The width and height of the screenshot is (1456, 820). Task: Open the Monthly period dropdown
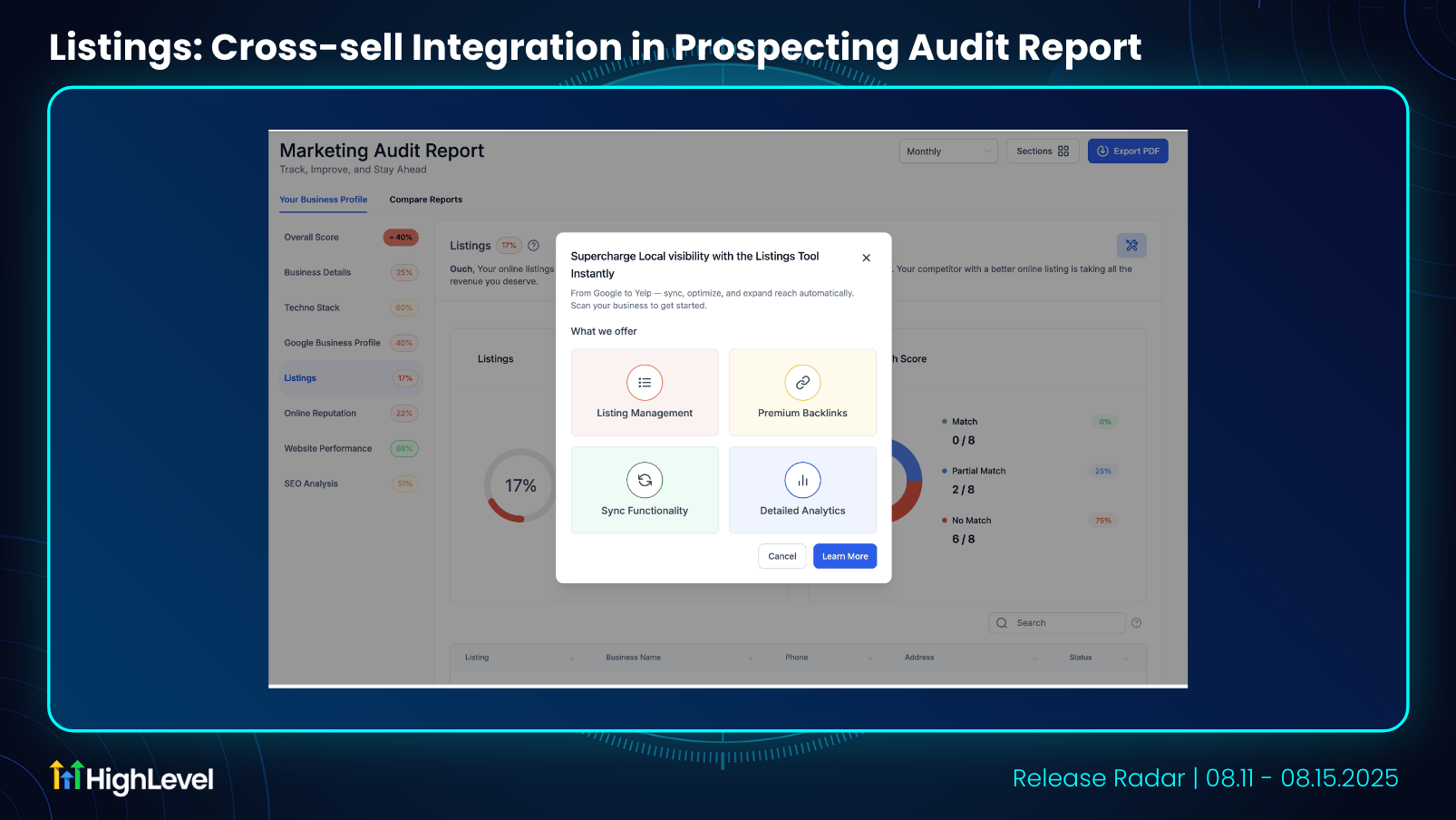(x=948, y=151)
